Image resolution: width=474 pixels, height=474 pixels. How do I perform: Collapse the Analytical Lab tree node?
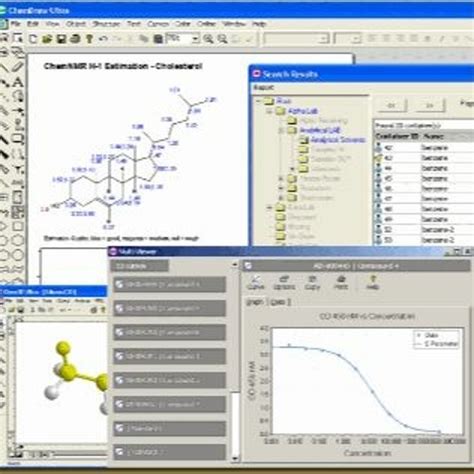tap(281, 130)
